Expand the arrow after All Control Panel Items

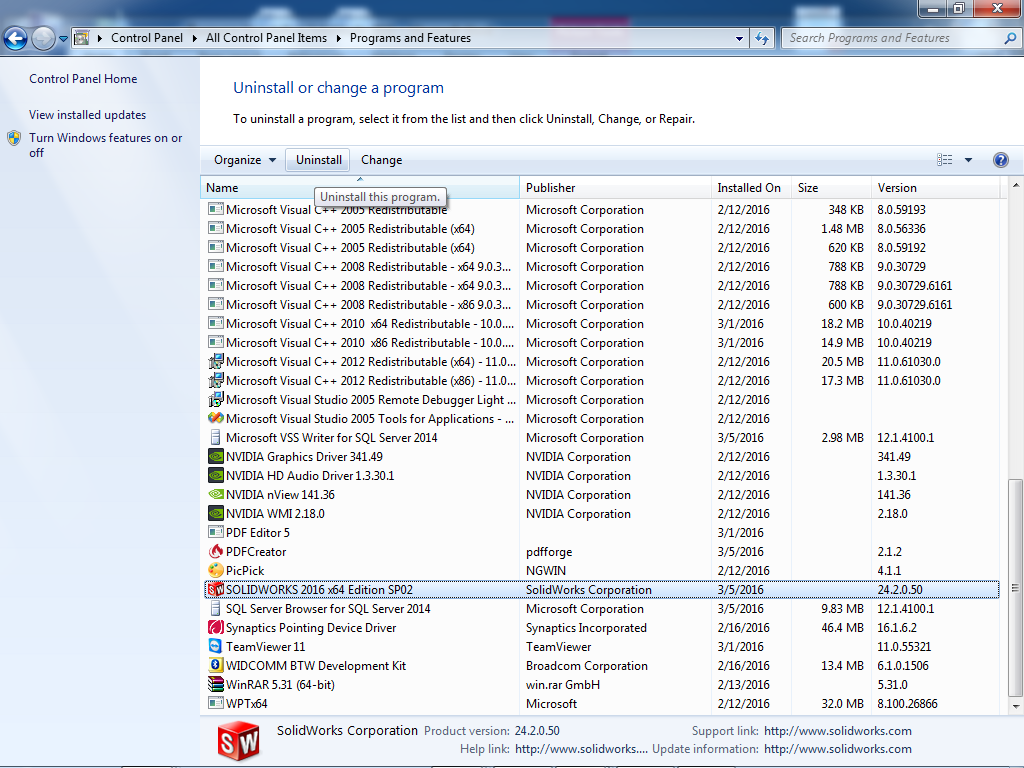pos(339,38)
